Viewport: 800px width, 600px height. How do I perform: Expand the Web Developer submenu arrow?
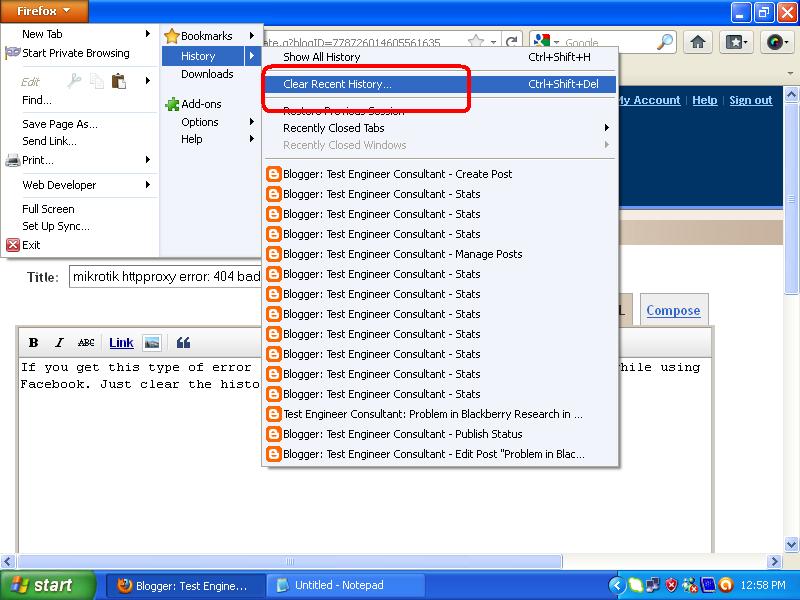pyautogui.click(x=147, y=185)
